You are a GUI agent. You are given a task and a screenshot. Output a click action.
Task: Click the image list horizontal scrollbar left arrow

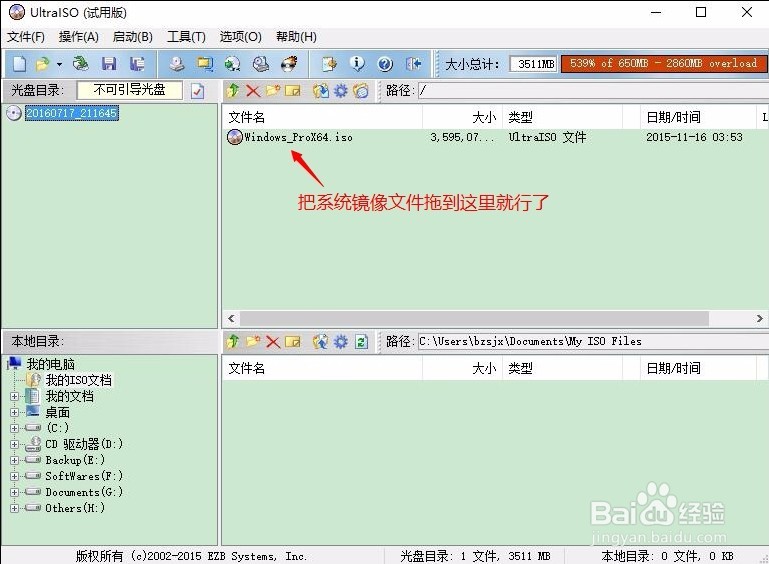point(231,318)
